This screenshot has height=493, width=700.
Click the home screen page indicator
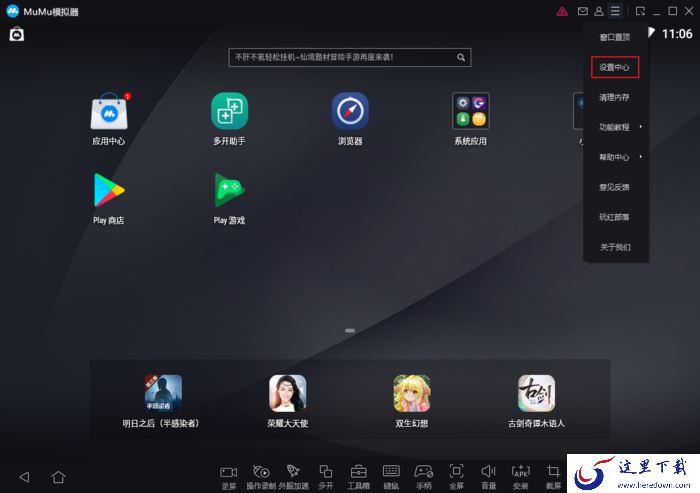pos(350,330)
